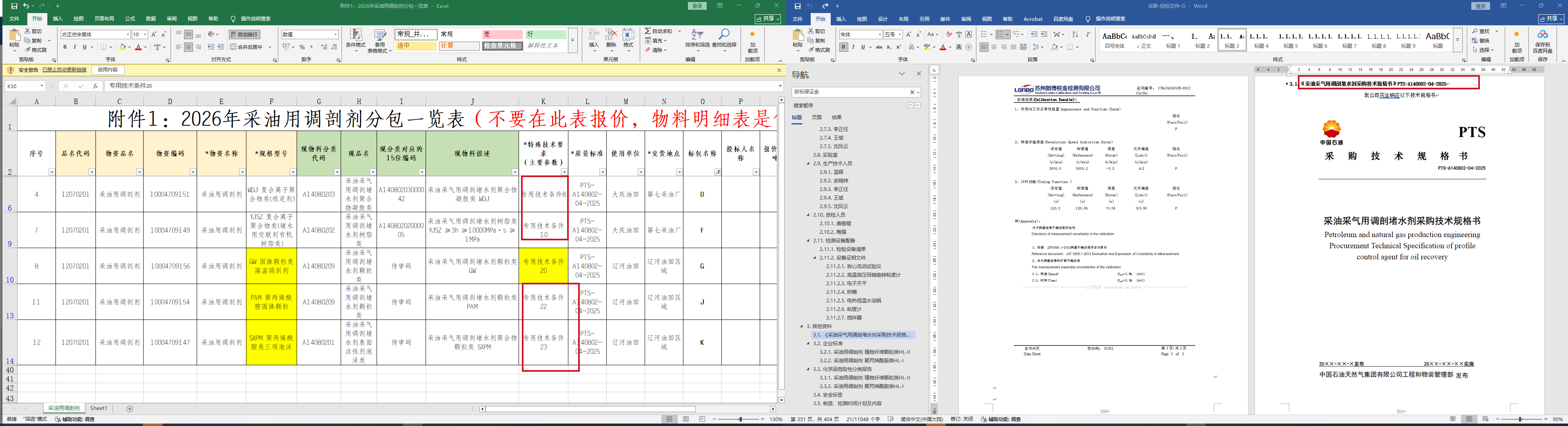The image size is (1568, 426).
Task: Click the Format Painter (格式刷) in Excel
Action: (35, 50)
